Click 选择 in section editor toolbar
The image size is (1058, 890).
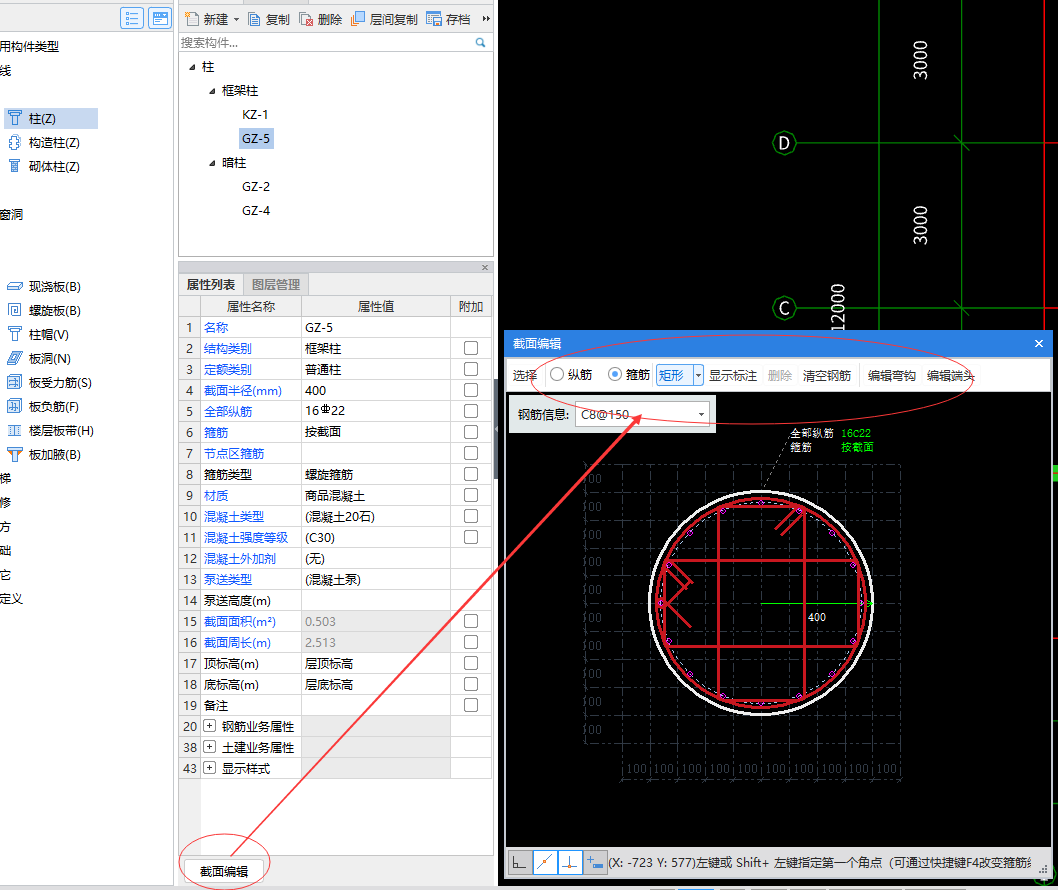pos(524,375)
